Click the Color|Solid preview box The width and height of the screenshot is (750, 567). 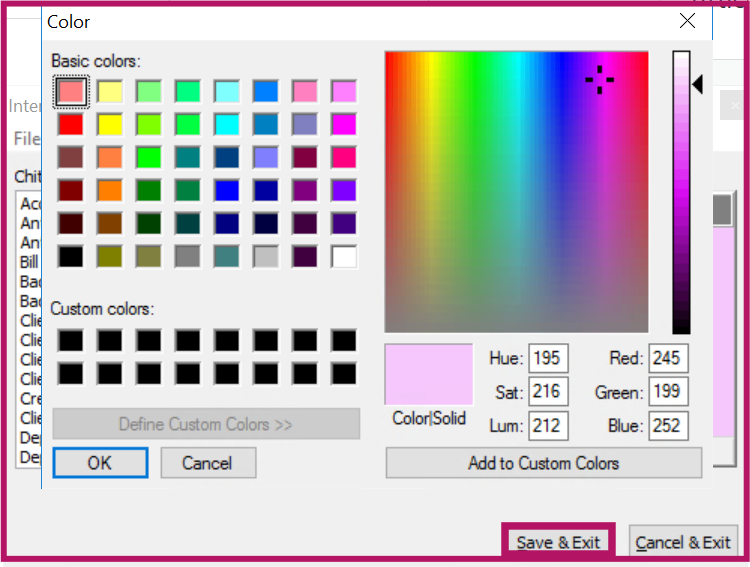coord(429,374)
